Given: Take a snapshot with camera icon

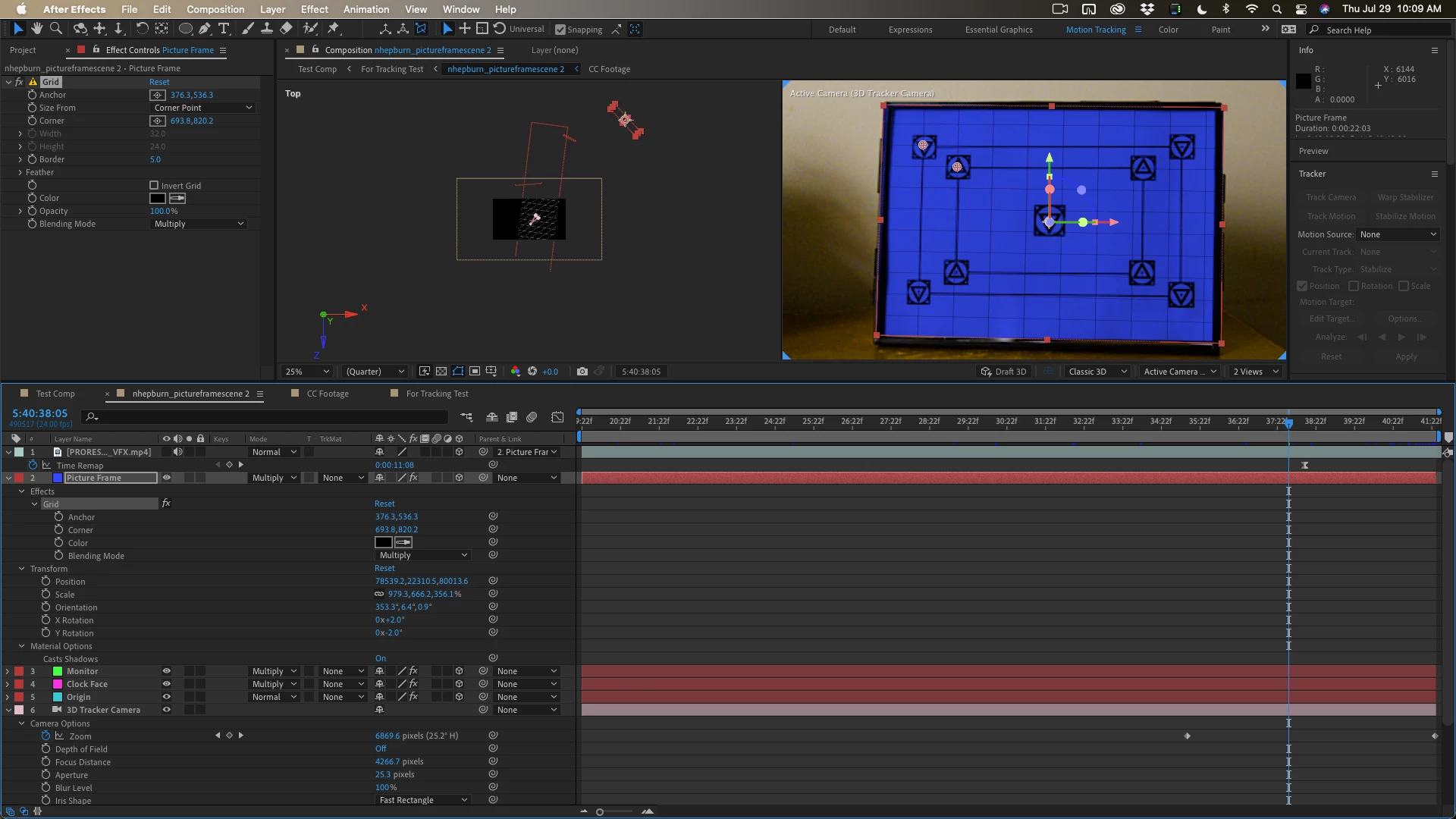Looking at the screenshot, I should tap(582, 372).
